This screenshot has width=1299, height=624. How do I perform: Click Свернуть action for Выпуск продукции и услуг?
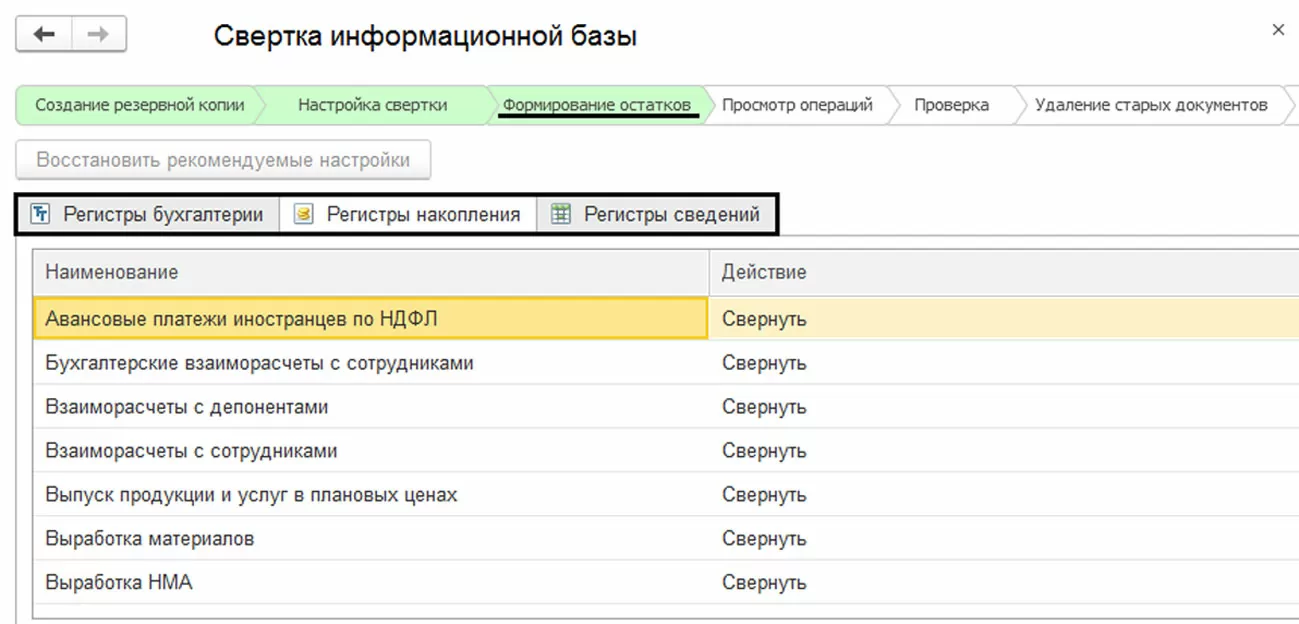point(764,496)
